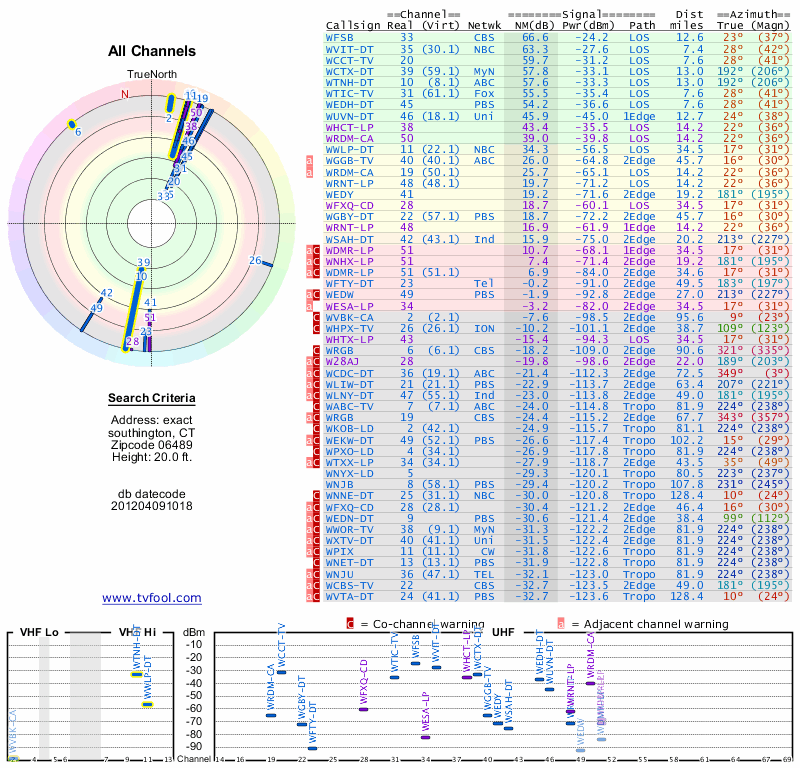Select WFSB bar in UHF chart
This screenshot has height=768, width=800.
(415, 663)
